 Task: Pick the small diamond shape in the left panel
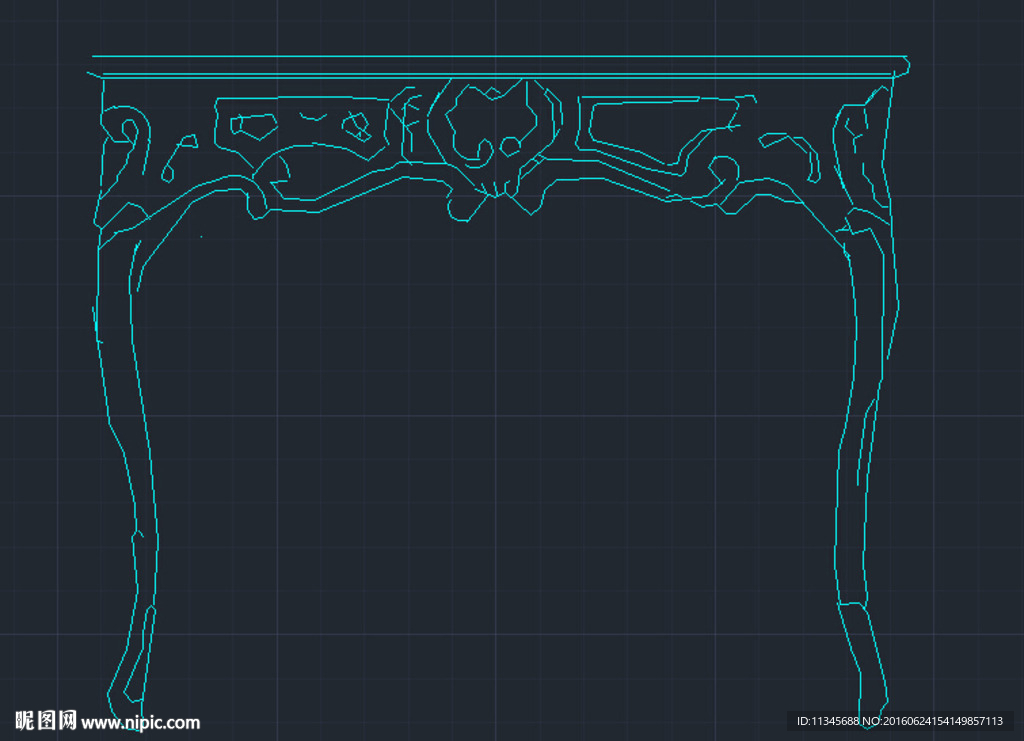click(356, 126)
